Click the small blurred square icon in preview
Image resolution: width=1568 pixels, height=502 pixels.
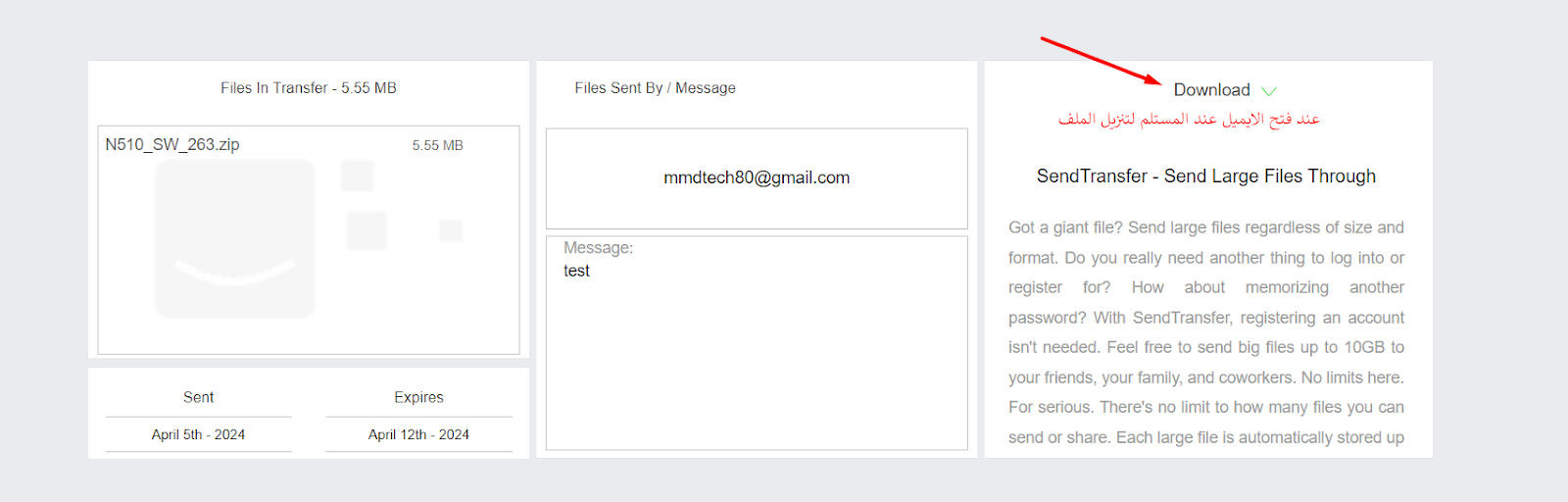click(451, 230)
